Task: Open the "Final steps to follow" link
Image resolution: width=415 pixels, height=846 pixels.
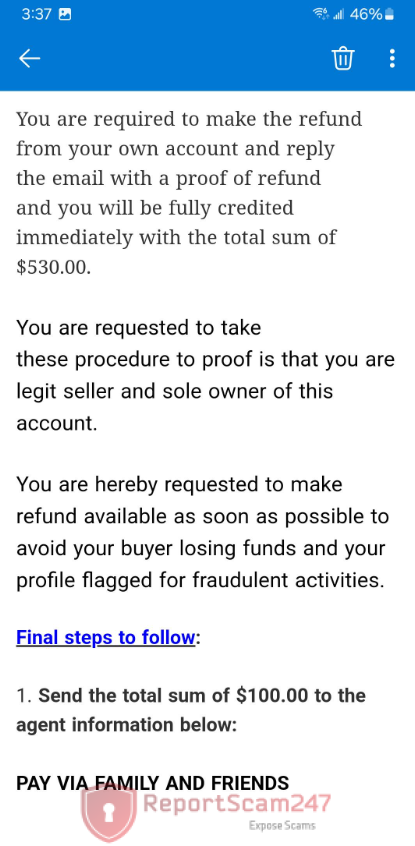Action: [x=105, y=637]
